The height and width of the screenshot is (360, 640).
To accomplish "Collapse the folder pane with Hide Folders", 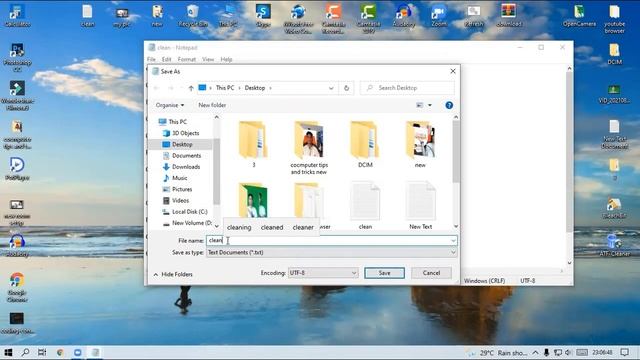I will point(173,274).
